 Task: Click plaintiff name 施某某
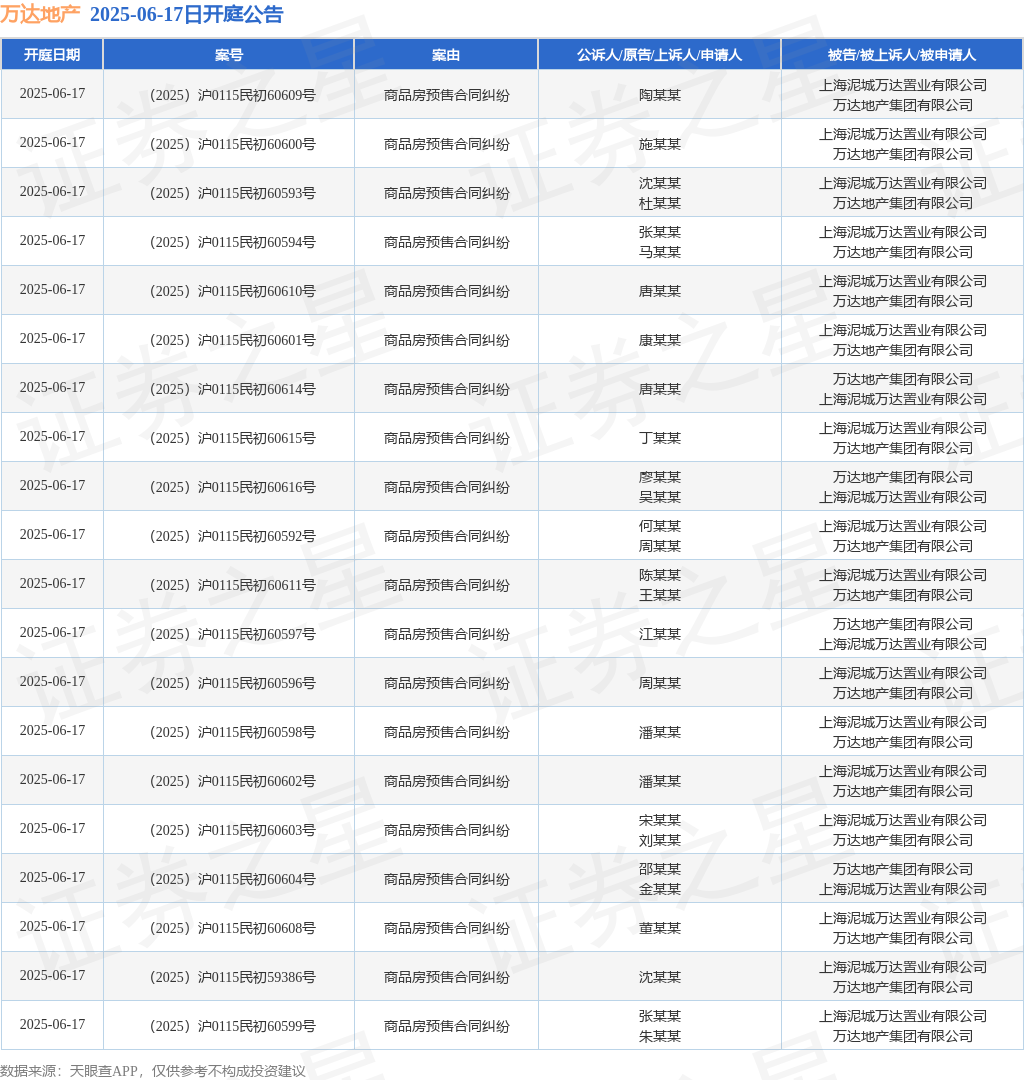[x=660, y=144]
